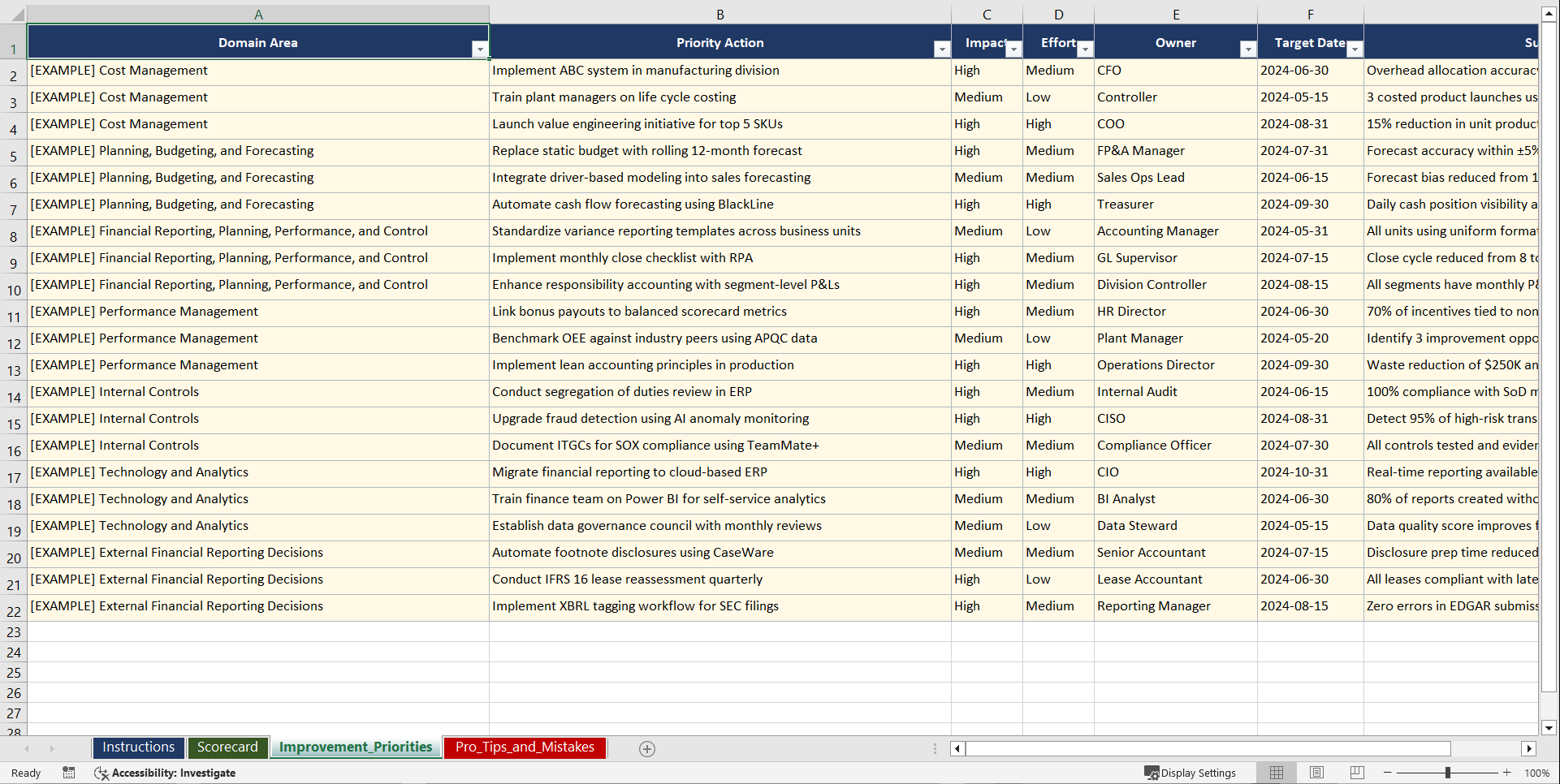Select the Page Layout view icon
1560x784 pixels.
tap(1316, 772)
